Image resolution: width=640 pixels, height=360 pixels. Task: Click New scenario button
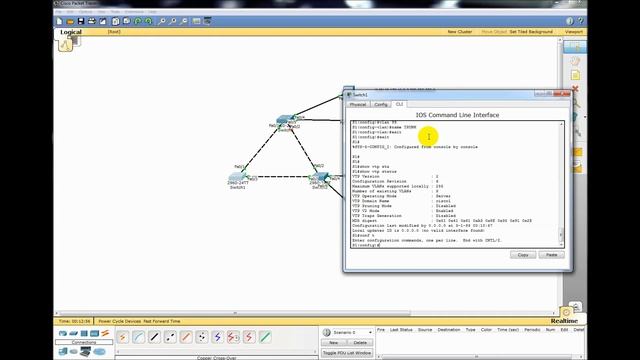333,342
